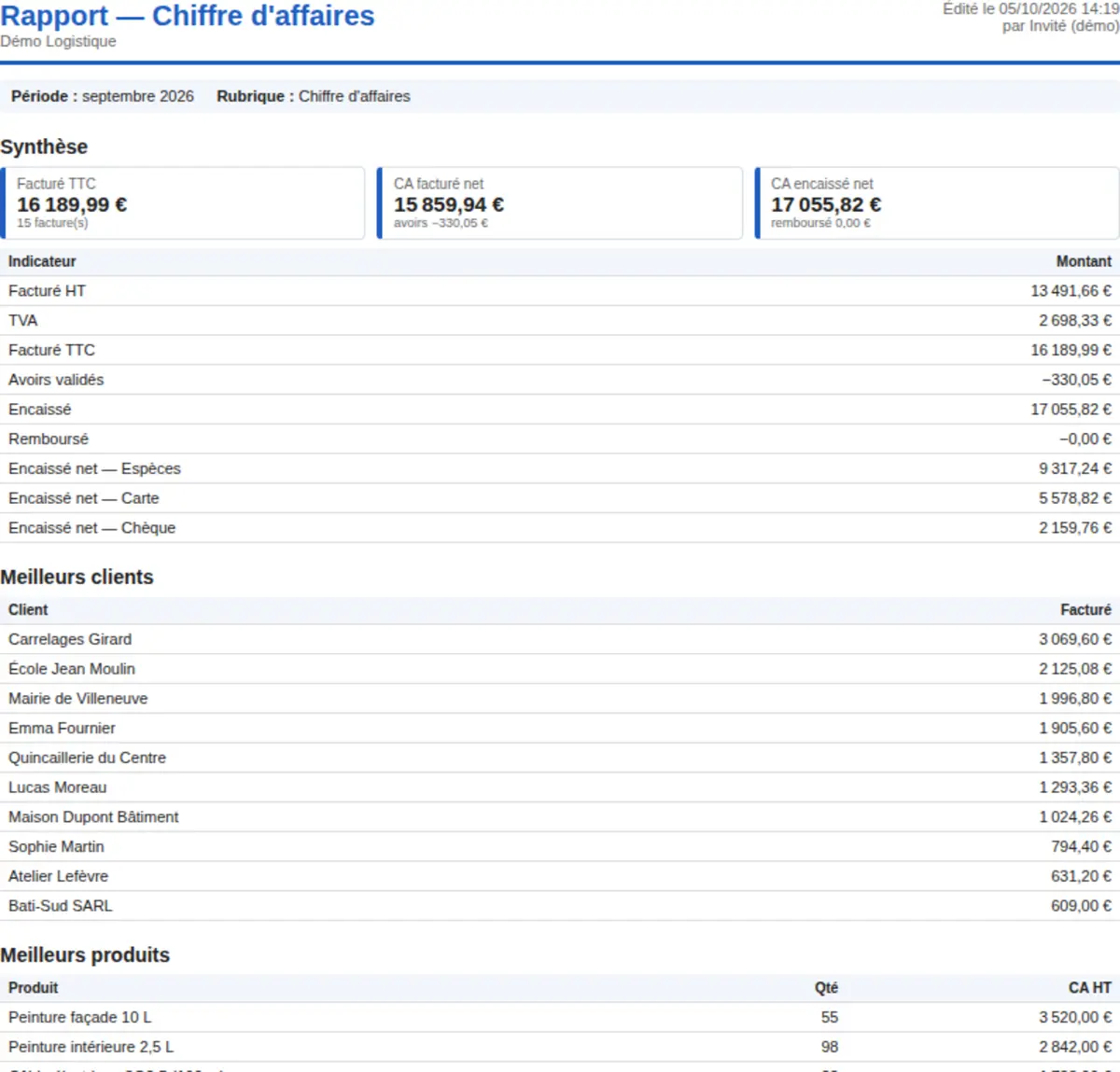The width and height of the screenshot is (1120, 1072).
Task: Click the report title "Rapport — Chiffre d'affaires"
Action: (188, 16)
